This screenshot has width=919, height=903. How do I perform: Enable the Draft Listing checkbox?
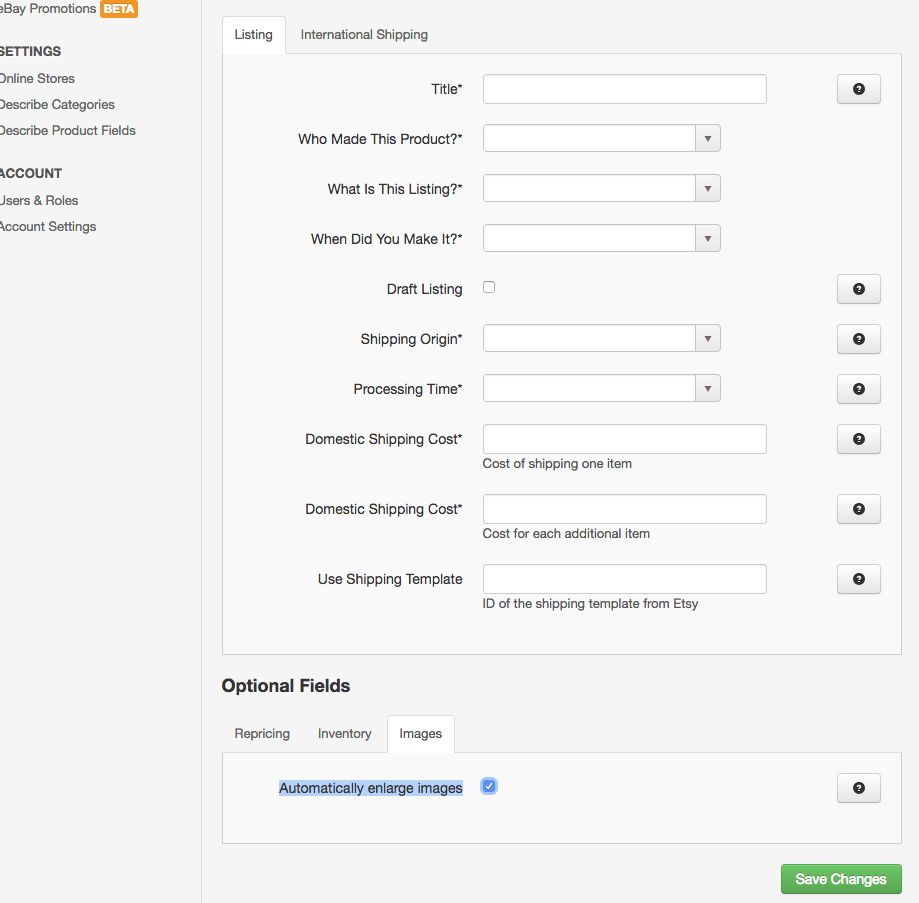click(489, 287)
